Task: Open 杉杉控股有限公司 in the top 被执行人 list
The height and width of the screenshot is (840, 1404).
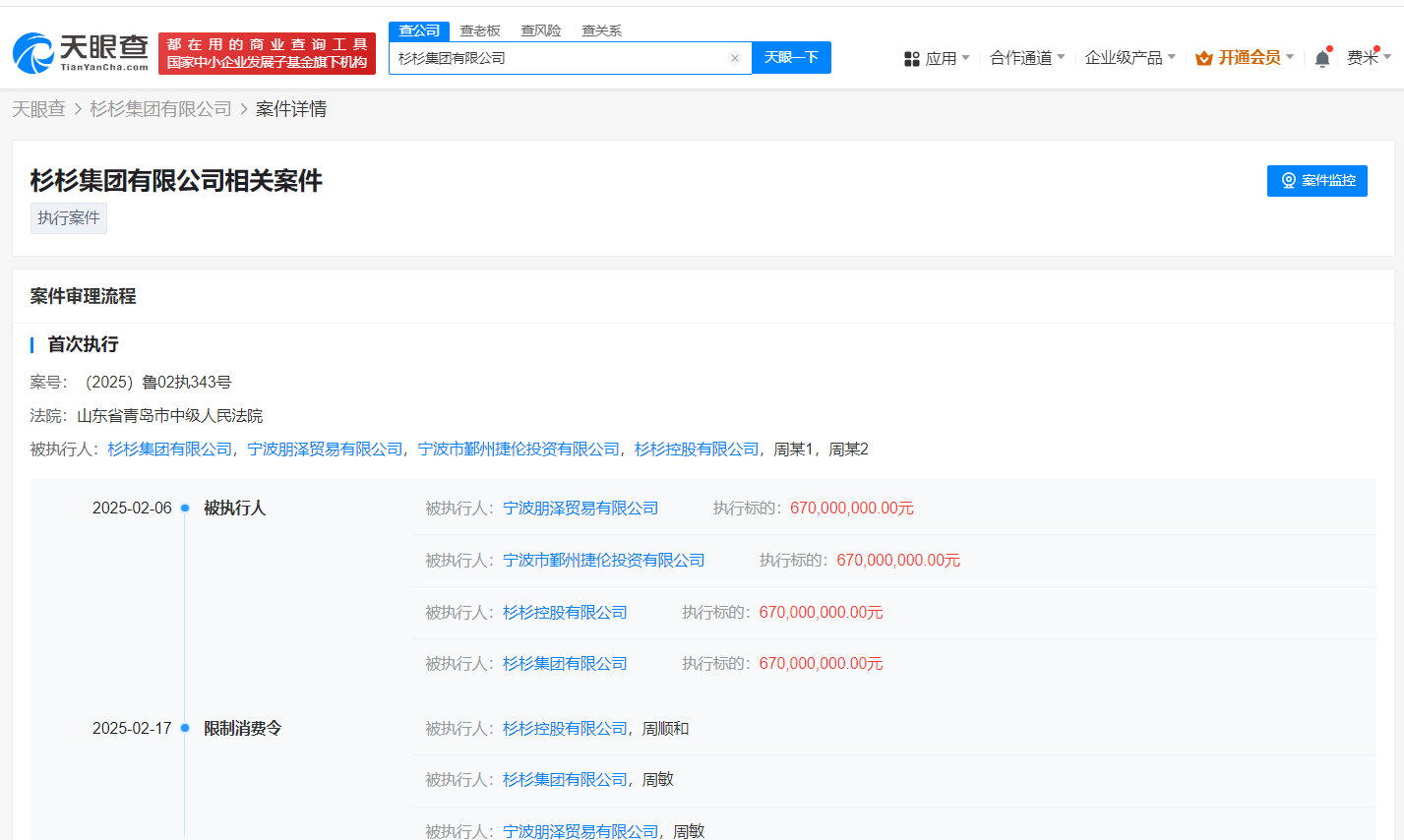Action: pyautogui.click(x=697, y=450)
